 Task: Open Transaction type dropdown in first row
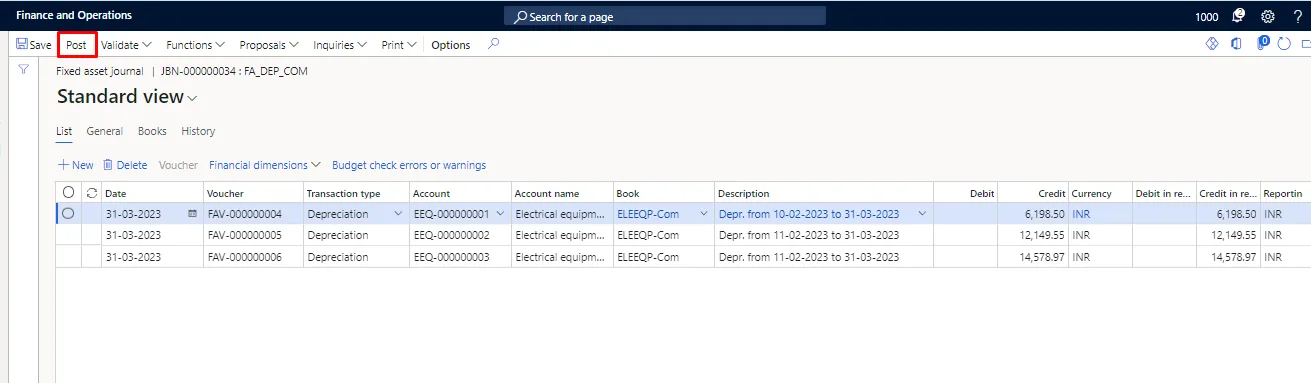[399, 214]
